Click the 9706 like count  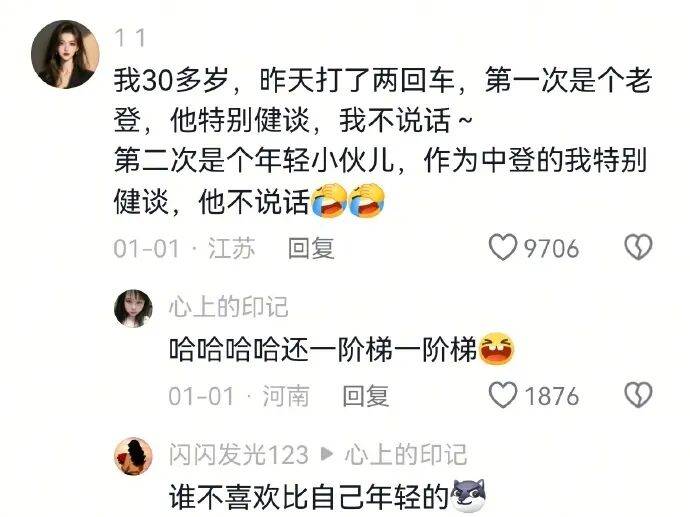551,249
